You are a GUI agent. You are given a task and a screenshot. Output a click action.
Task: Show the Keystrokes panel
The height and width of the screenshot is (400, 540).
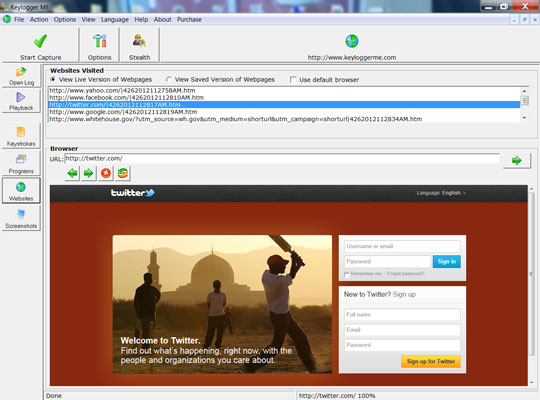(21, 136)
